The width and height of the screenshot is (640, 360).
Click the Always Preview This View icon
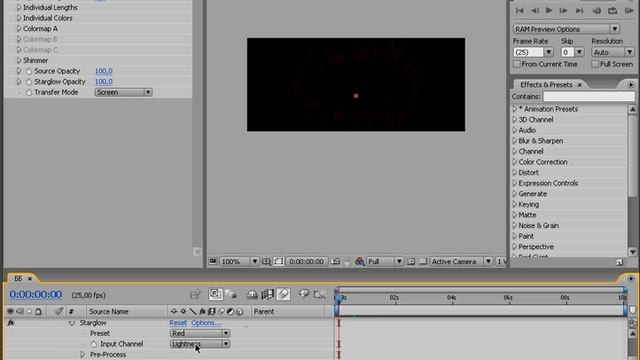[x=213, y=261]
